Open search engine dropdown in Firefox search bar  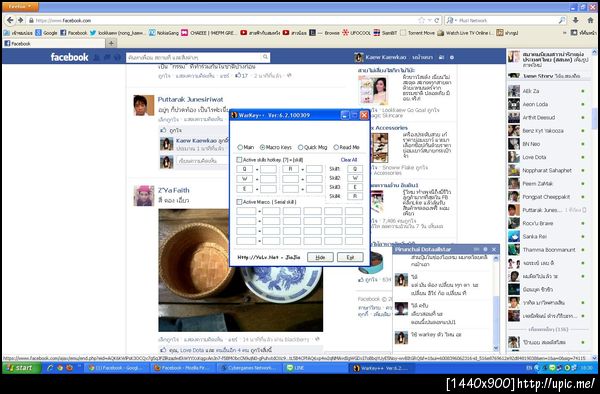coord(451,20)
